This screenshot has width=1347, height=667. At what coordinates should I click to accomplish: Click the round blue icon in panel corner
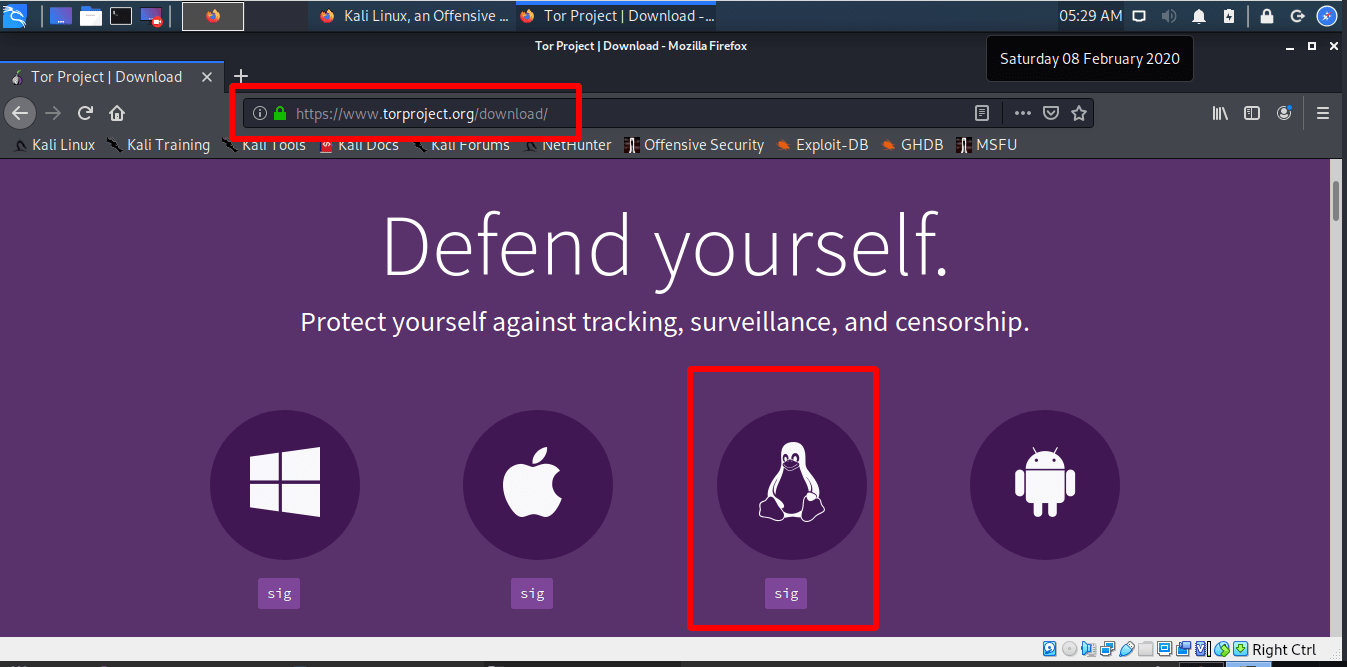pyautogui.click(x=1327, y=16)
